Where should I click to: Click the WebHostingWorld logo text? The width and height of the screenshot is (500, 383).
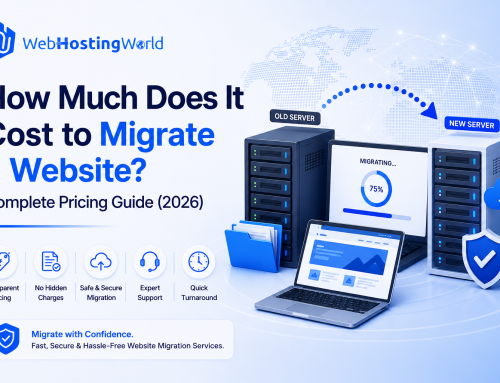(93, 44)
